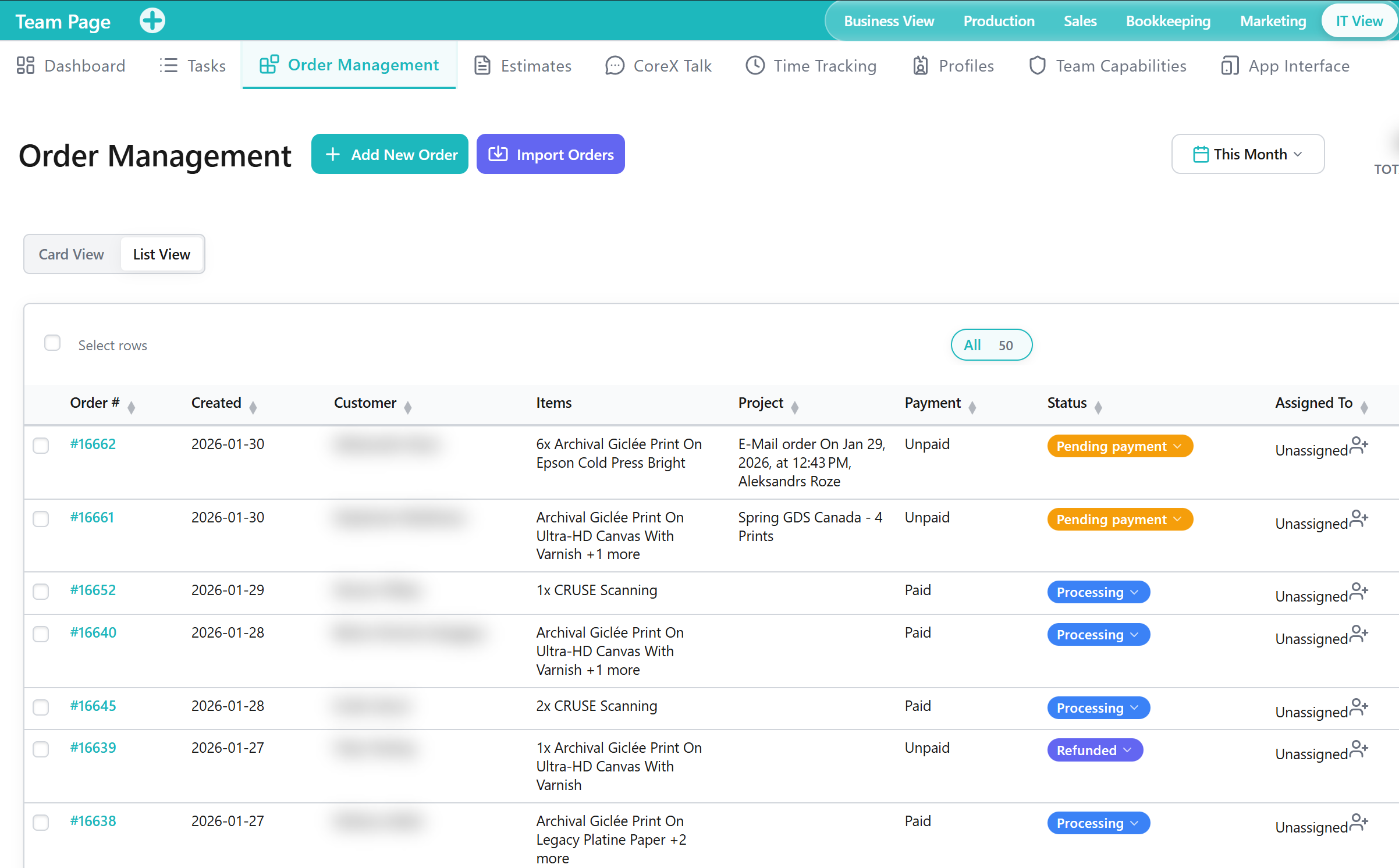Open Processing status dropdown for #16638
1399x868 pixels.
[1098, 823]
